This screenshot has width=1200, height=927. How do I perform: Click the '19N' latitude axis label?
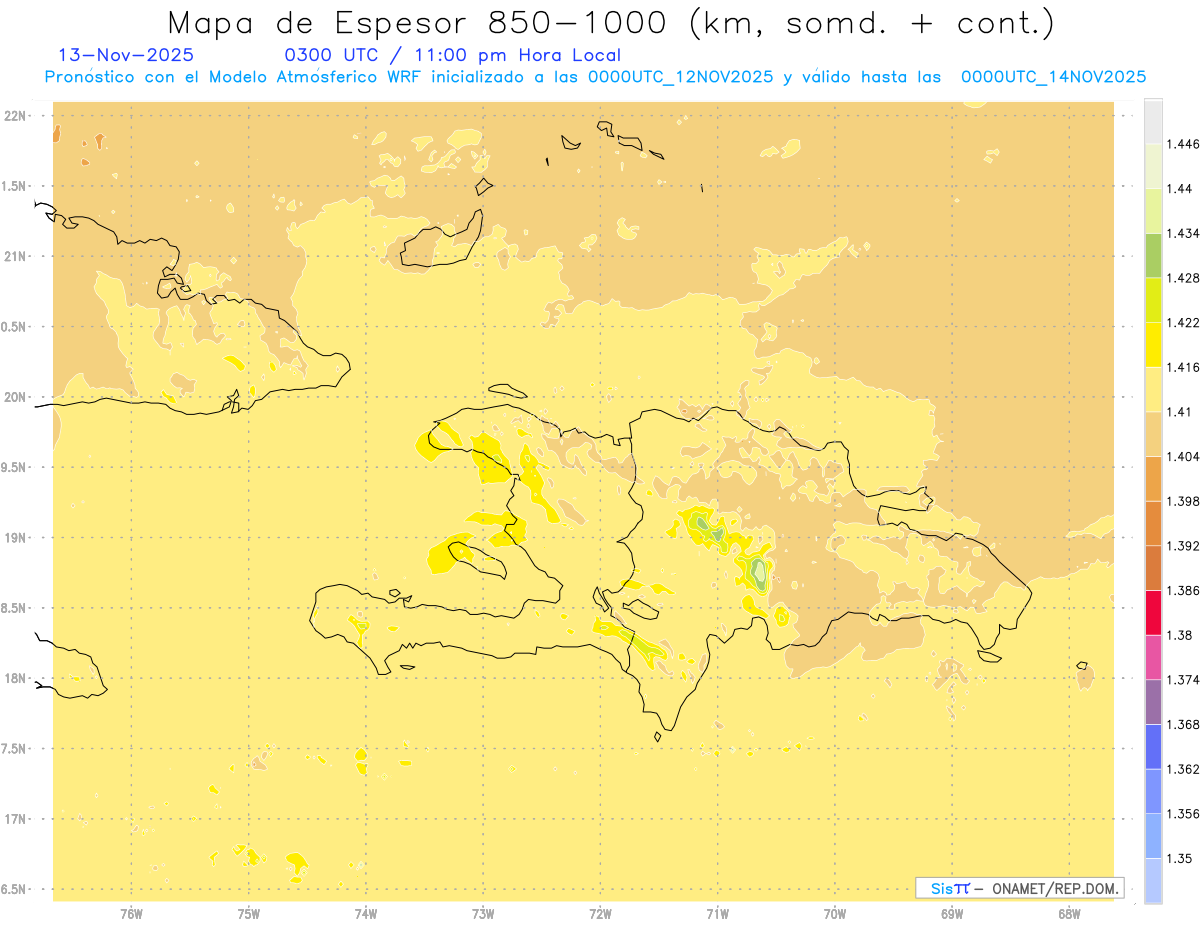[16, 538]
